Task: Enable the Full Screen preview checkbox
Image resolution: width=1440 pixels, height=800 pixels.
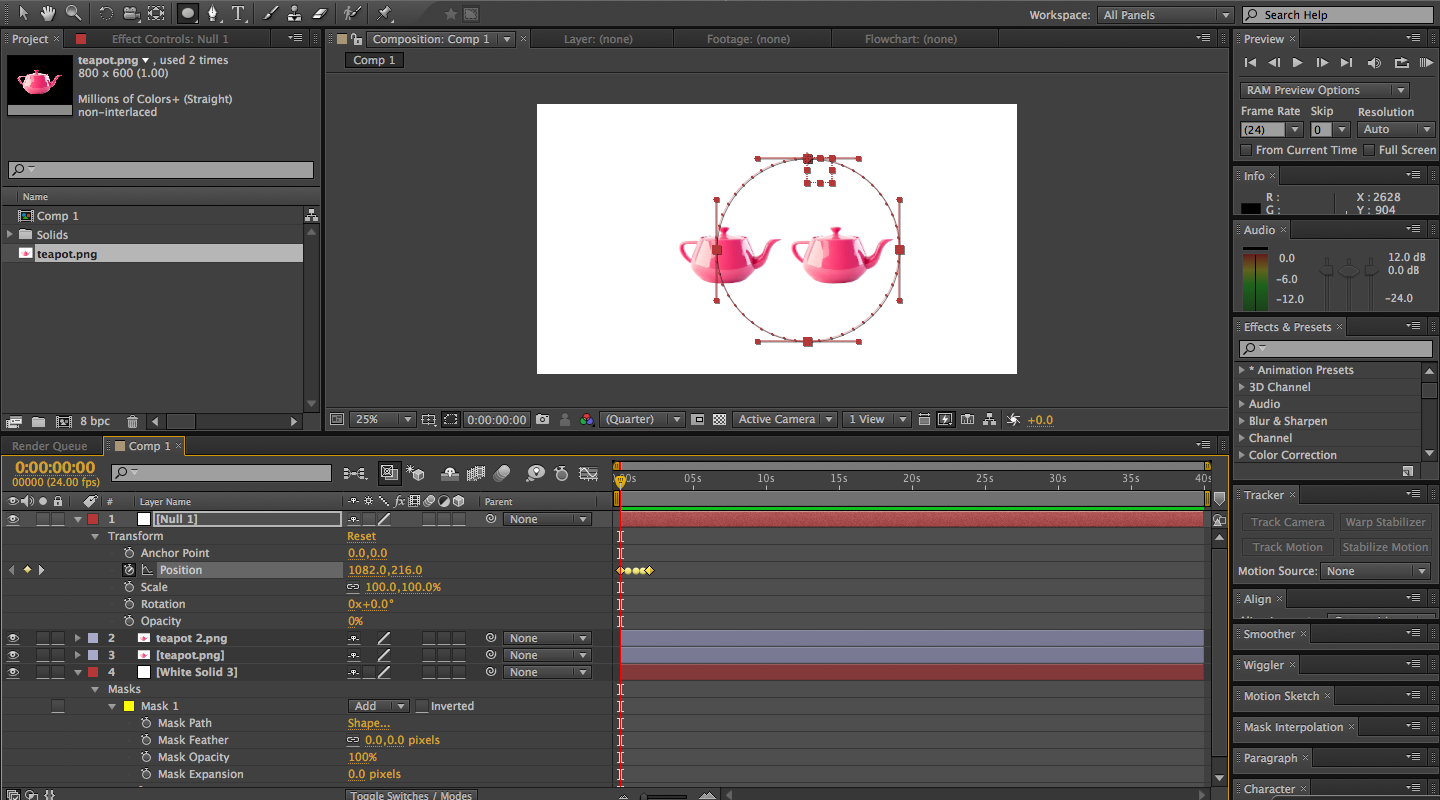Action: coord(1369,150)
